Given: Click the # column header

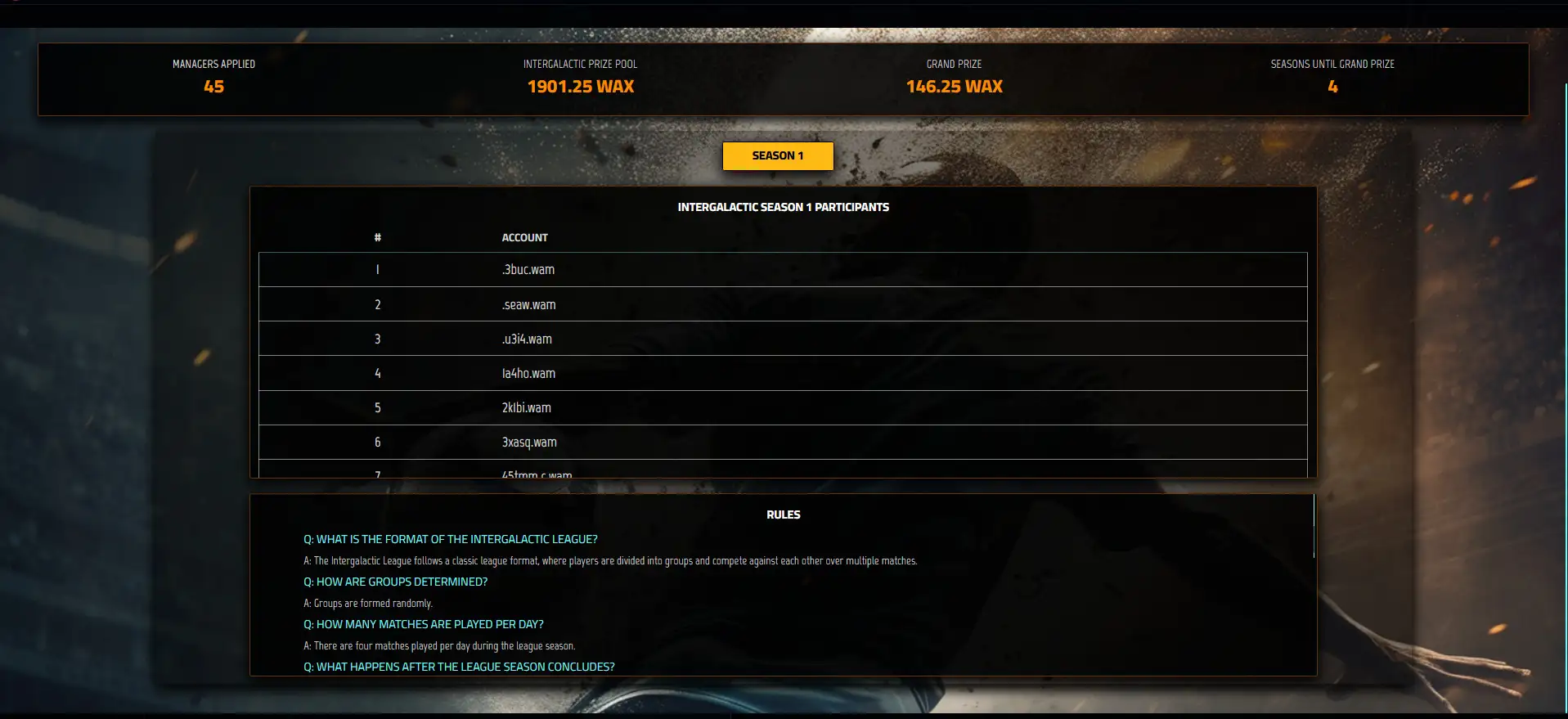Looking at the screenshot, I should [x=377, y=238].
